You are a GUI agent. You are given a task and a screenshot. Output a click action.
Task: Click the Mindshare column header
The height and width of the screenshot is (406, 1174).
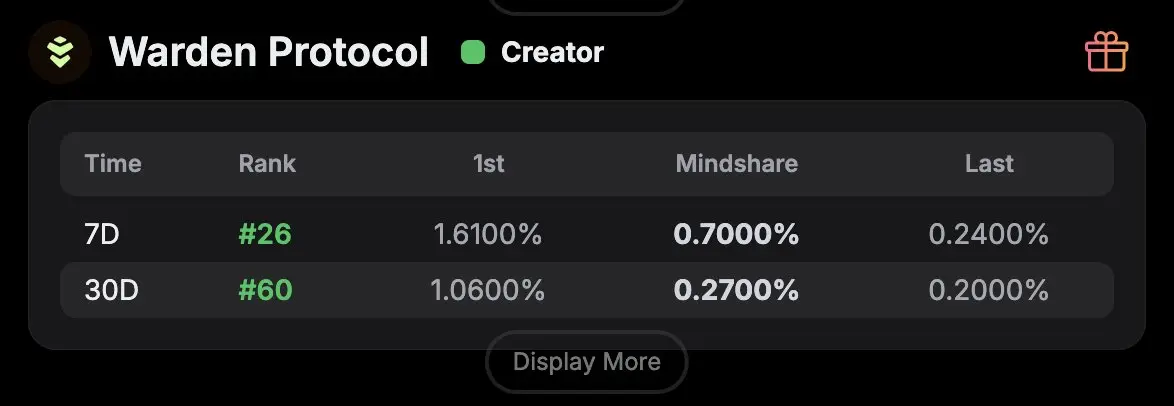pyautogui.click(x=737, y=163)
